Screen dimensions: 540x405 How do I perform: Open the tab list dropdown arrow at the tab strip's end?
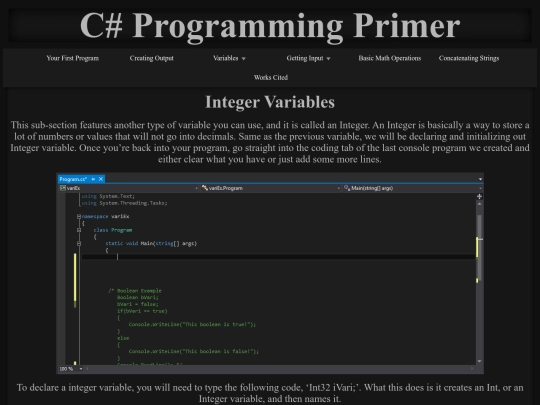click(x=480, y=179)
